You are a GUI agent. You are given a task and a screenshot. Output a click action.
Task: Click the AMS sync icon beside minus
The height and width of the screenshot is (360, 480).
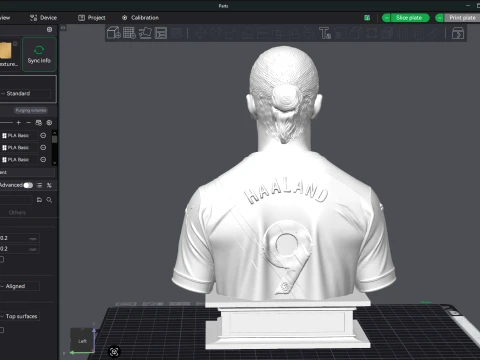(x=39, y=123)
